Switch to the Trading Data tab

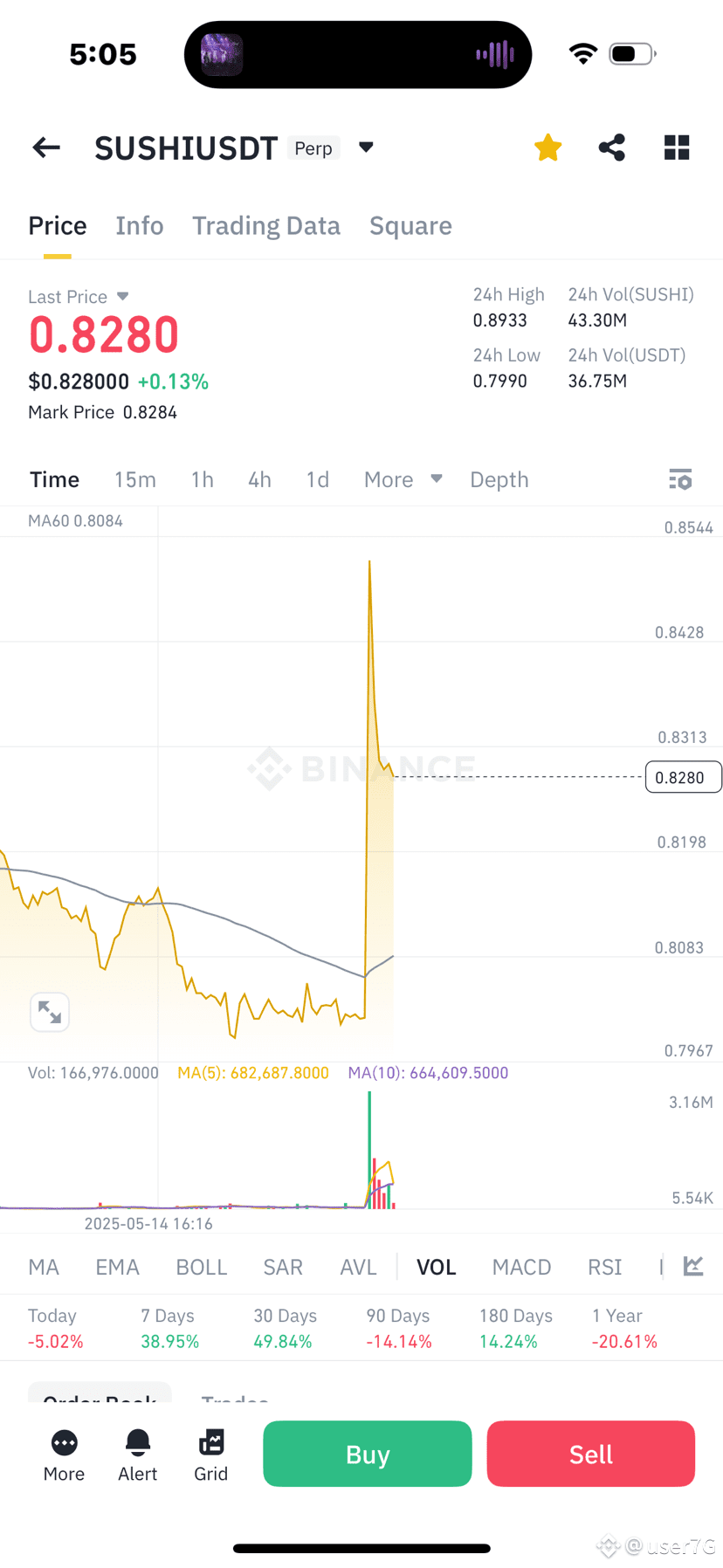click(266, 226)
